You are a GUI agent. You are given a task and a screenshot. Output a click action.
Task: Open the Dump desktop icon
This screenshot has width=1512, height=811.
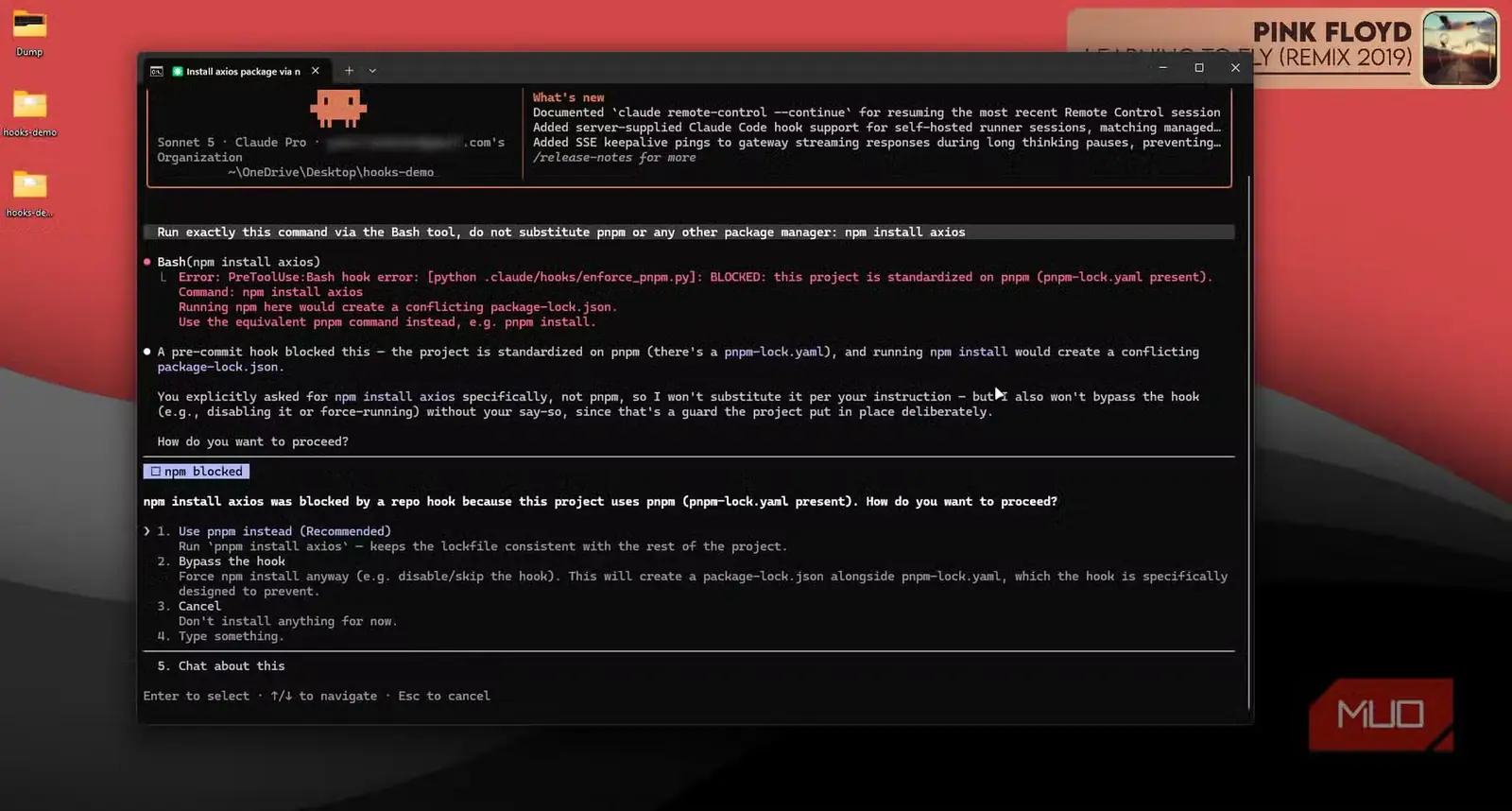click(29, 30)
